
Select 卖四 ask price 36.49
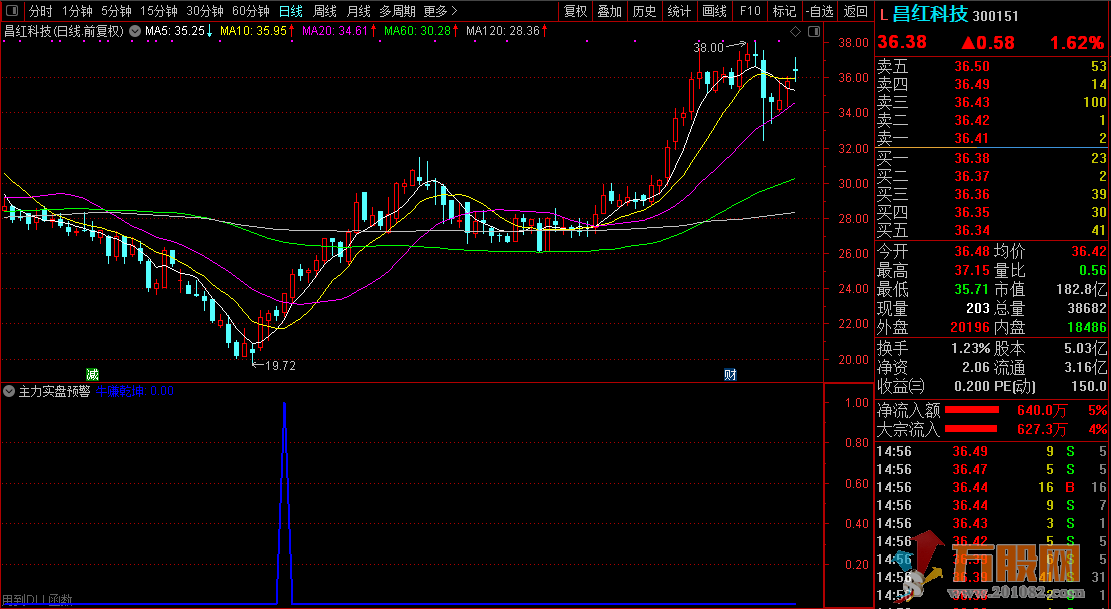coord(972,84)
